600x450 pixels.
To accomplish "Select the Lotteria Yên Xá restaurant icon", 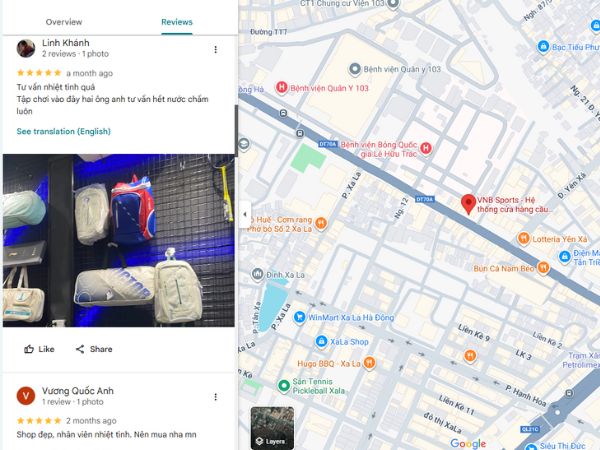I will tap(523, 238).
